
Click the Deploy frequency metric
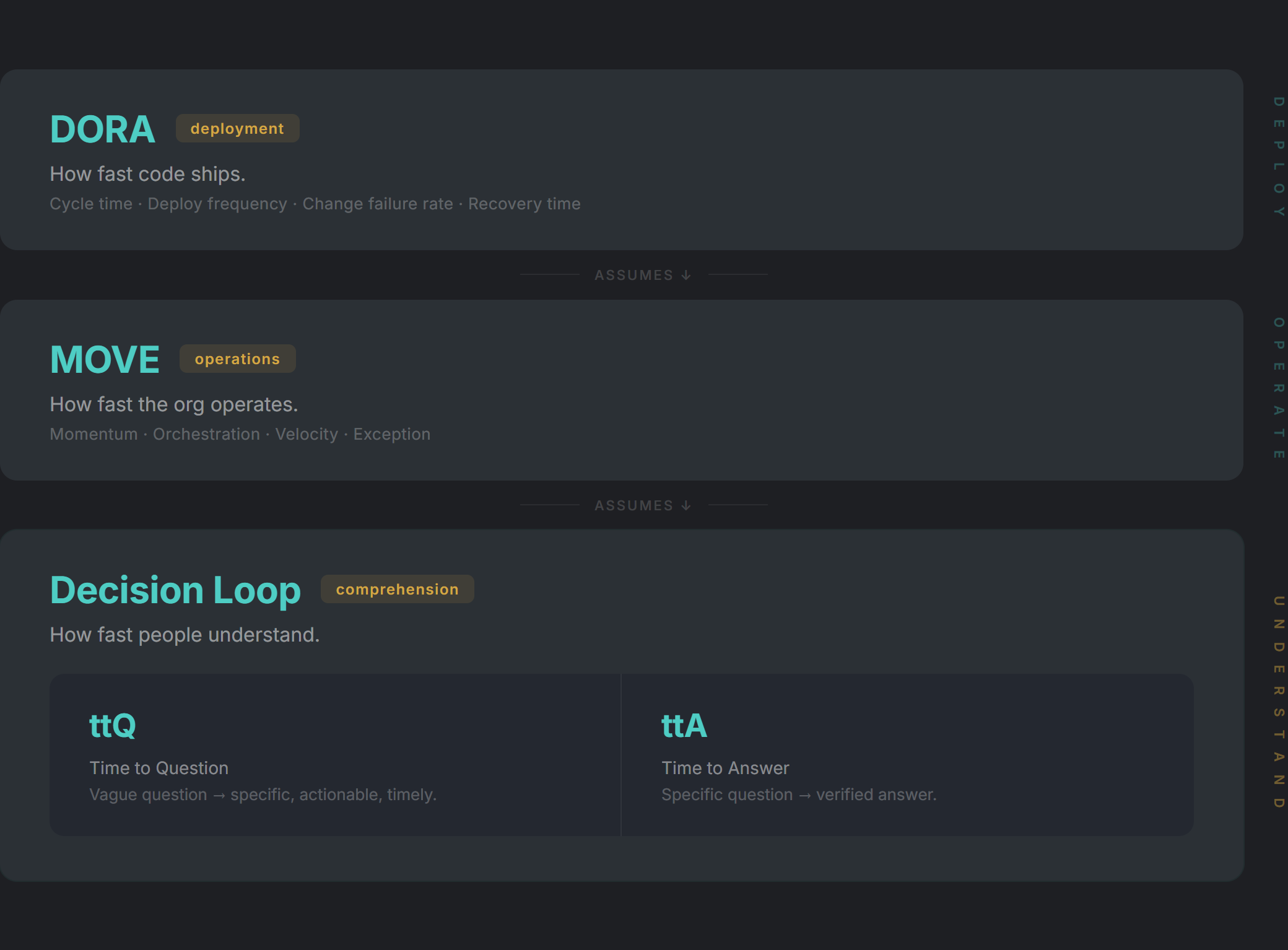(218, 203)
